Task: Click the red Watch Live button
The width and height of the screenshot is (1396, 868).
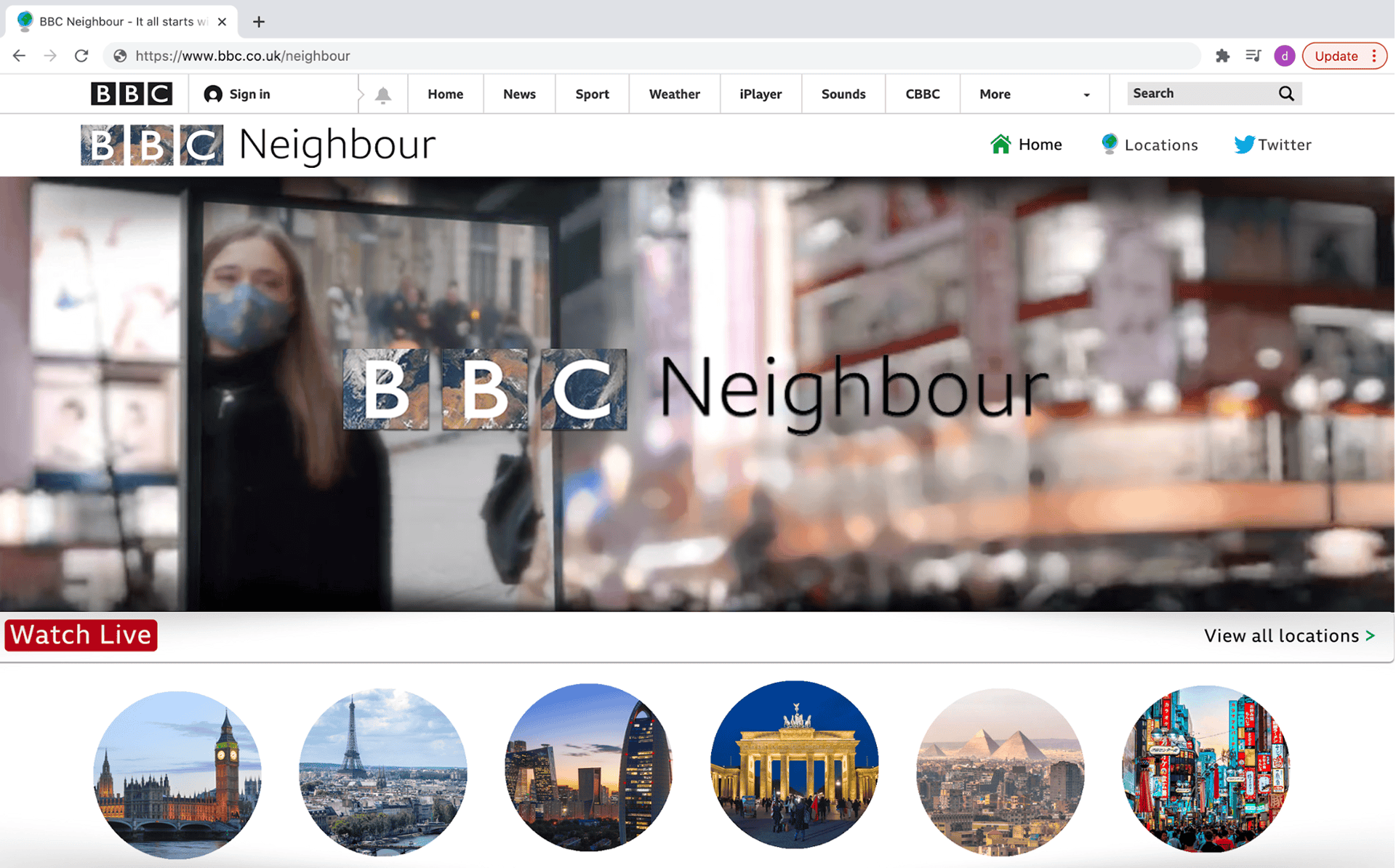Action: [x=81, y=635]
